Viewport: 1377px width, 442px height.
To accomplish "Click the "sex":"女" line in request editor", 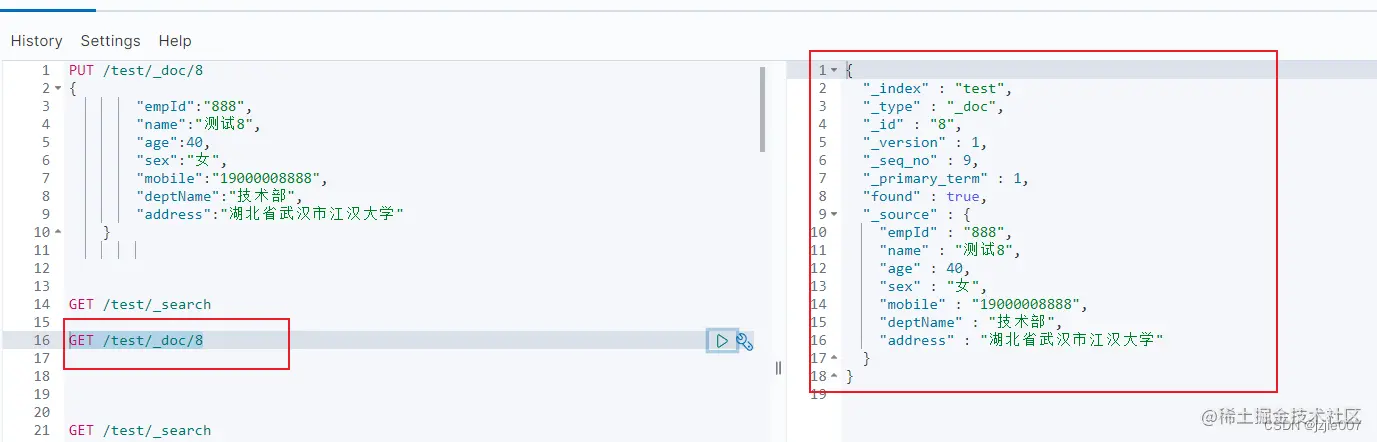I will [182, 161].
